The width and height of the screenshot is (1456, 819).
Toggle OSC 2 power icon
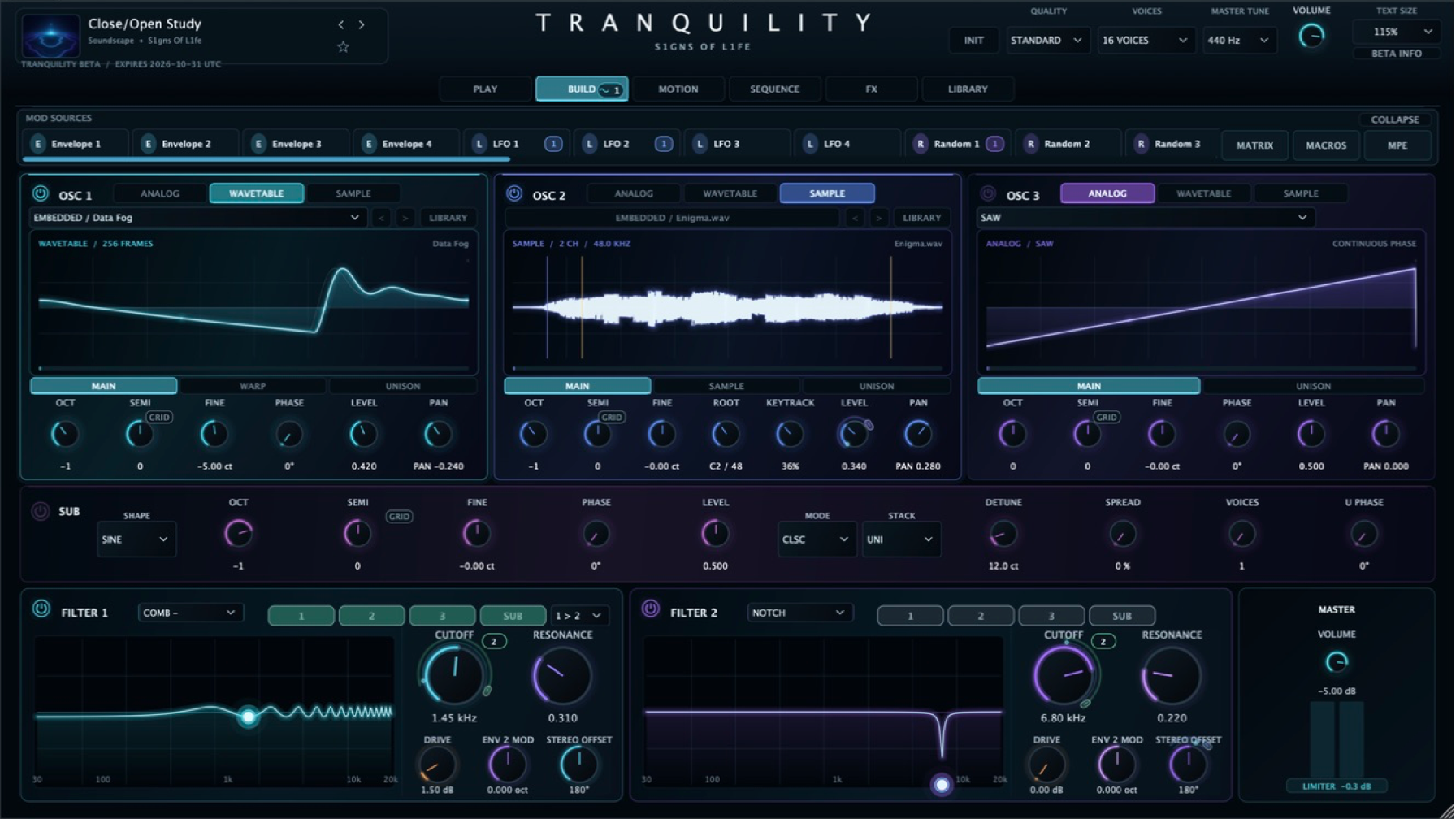[x=513, y=193]
